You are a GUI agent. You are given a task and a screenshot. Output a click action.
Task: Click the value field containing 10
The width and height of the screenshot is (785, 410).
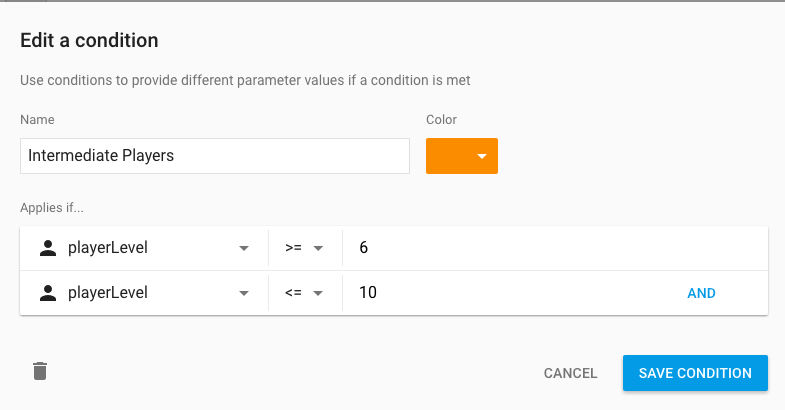513,293
